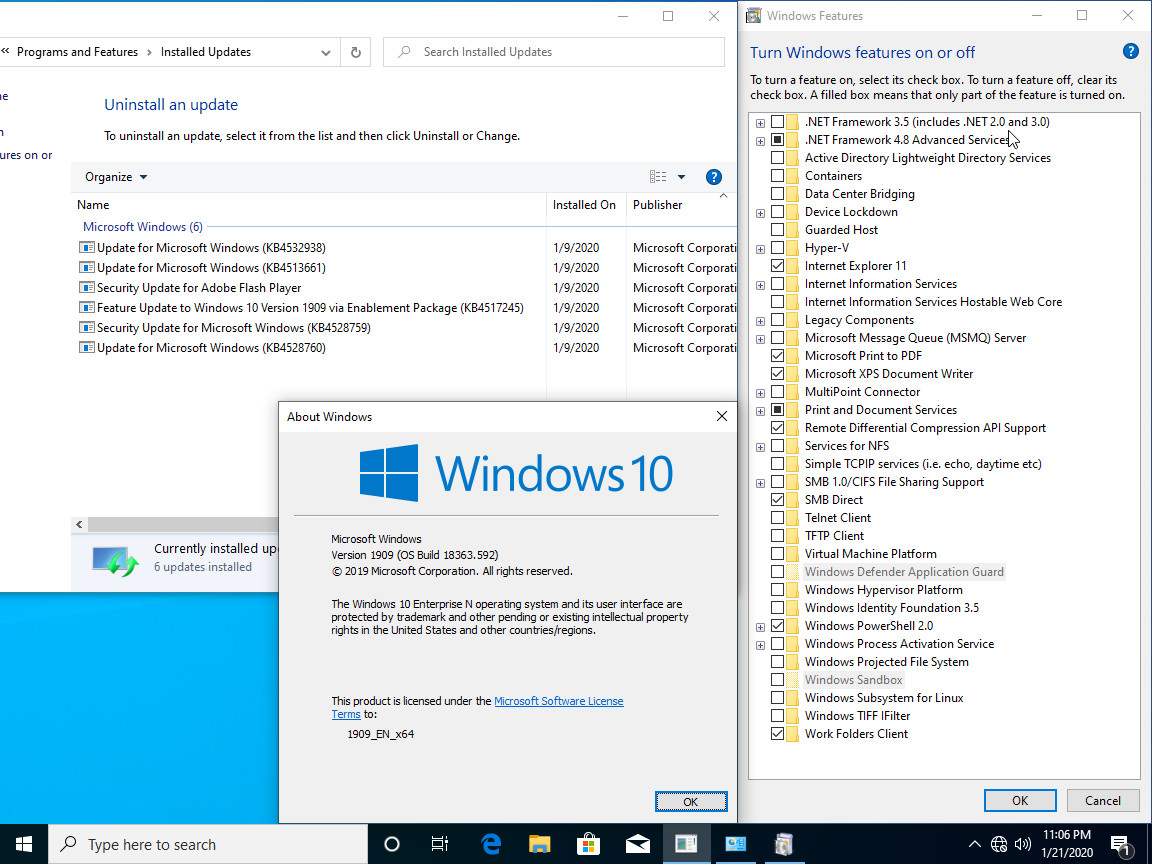Click the change view icon in Installed Updates

click(658, 177)
